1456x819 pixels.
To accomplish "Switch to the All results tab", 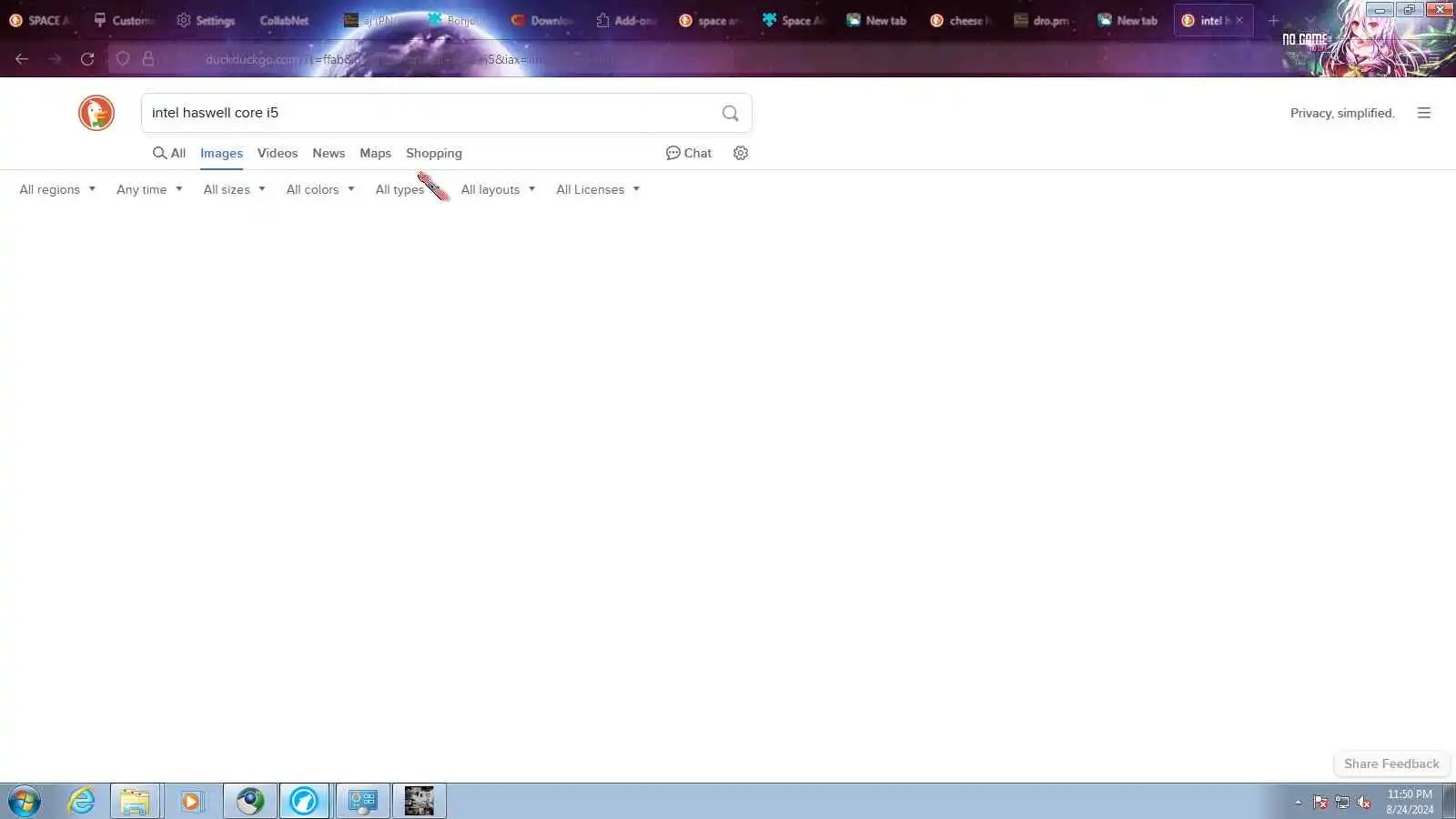I will [169, 153].
